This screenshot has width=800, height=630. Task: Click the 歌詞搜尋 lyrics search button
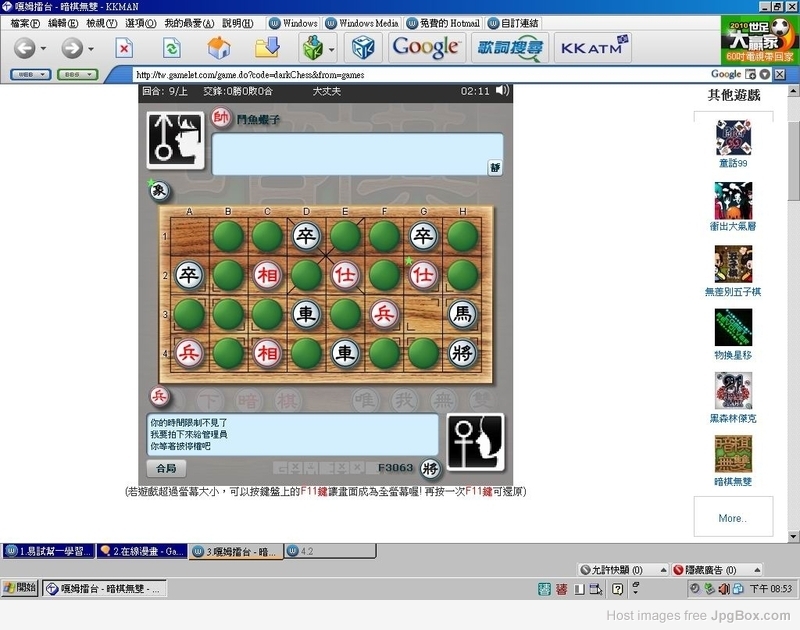[x=510, y=48]
